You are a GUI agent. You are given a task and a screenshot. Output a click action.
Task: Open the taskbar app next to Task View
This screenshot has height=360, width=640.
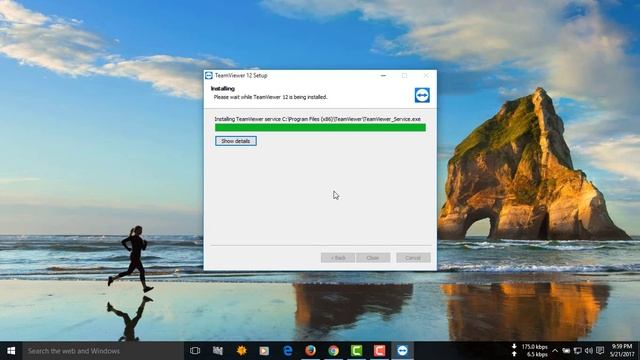pos(218,351)
